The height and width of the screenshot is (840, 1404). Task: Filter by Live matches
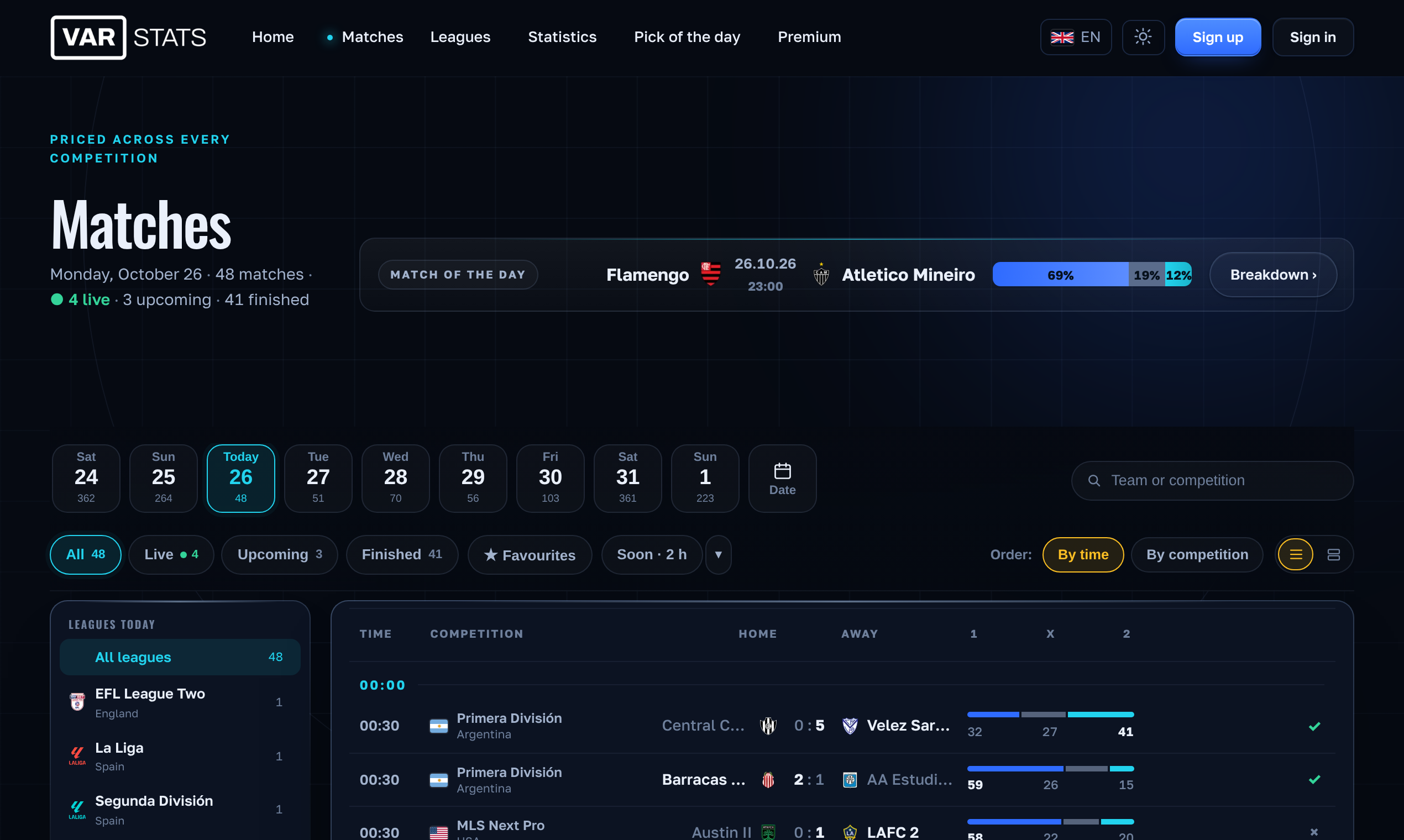(171, 555)
